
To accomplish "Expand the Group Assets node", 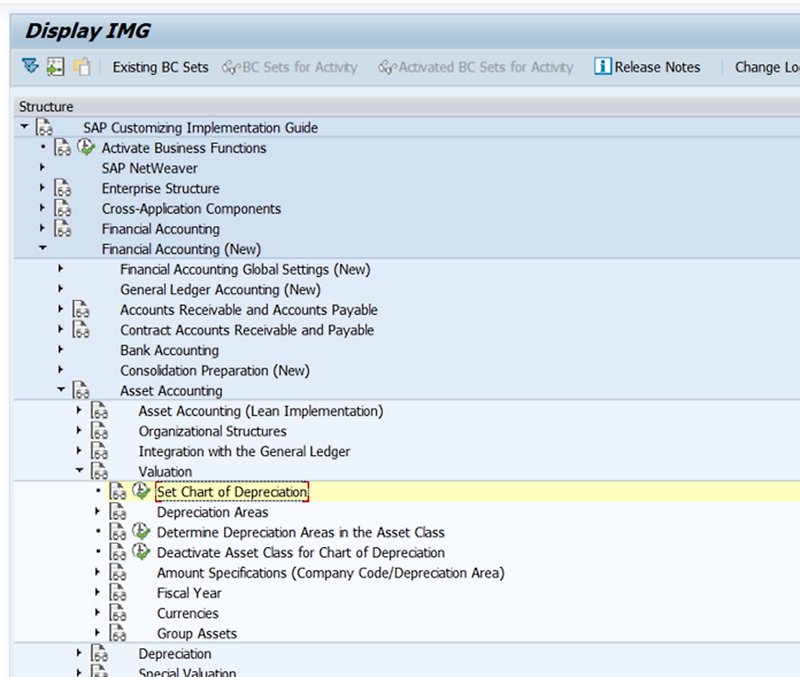I will tap(97, 633).
